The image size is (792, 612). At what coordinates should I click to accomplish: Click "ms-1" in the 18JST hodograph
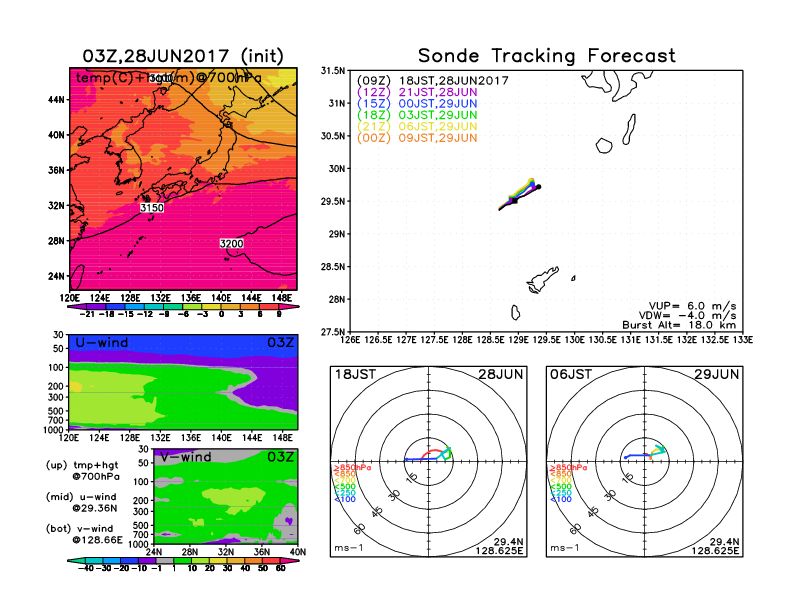click(x=349, y=548)
